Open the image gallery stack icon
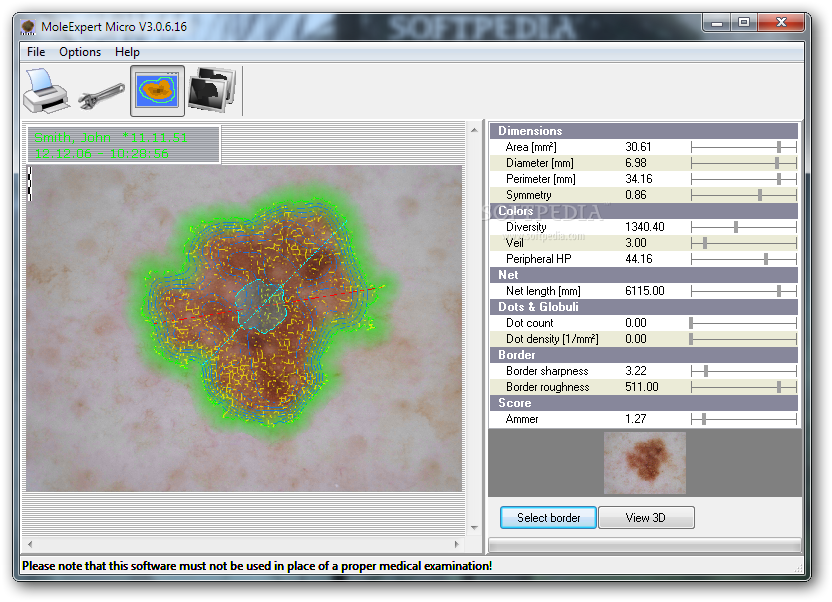 [212, 89]
